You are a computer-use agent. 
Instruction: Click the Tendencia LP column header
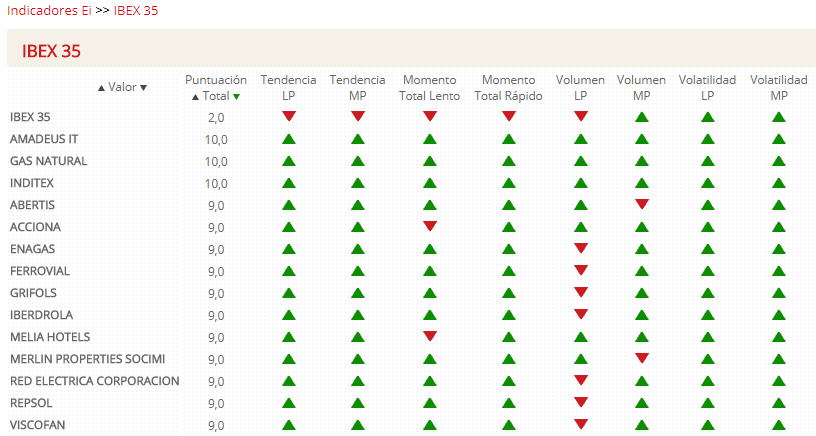coord(288,87)
